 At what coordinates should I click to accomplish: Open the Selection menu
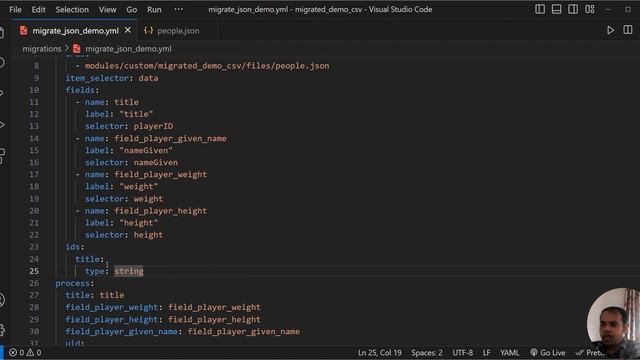coord(72,9)
